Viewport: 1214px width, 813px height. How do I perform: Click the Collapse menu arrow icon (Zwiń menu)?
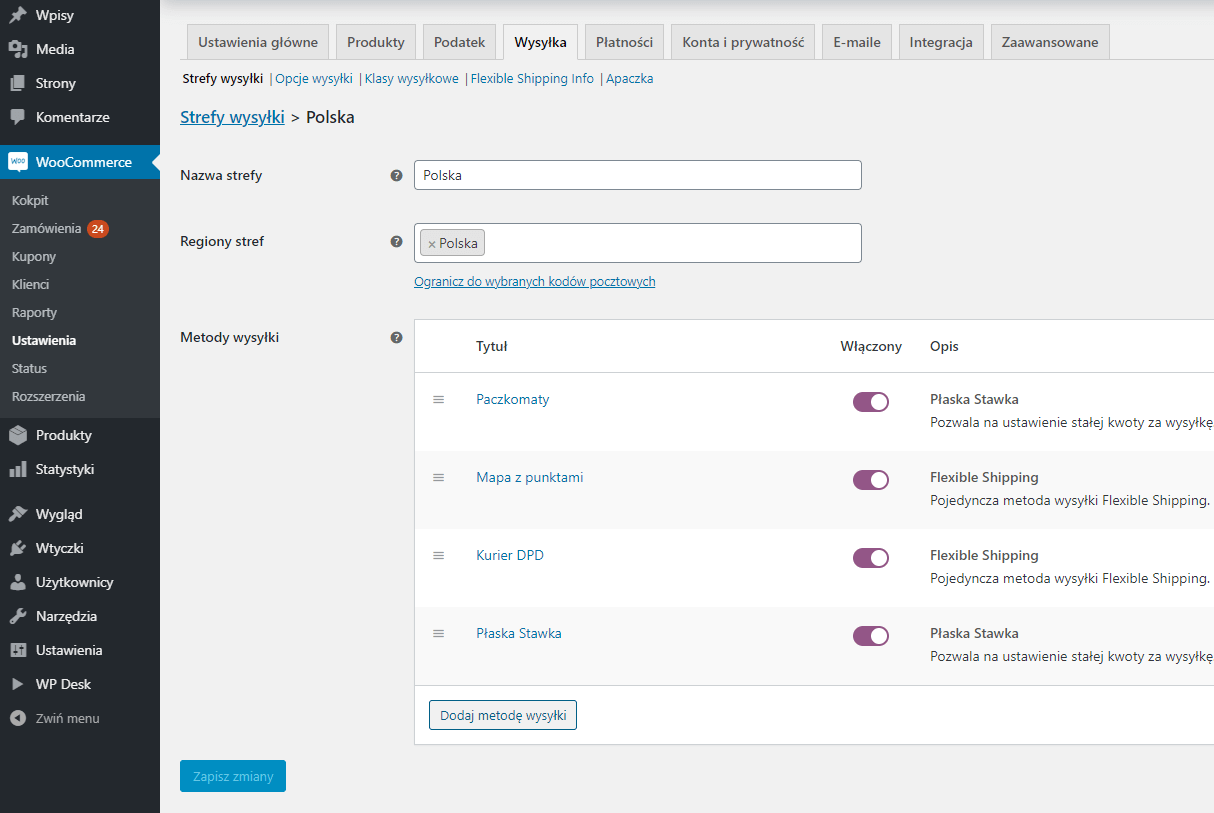tap(18, 718)
